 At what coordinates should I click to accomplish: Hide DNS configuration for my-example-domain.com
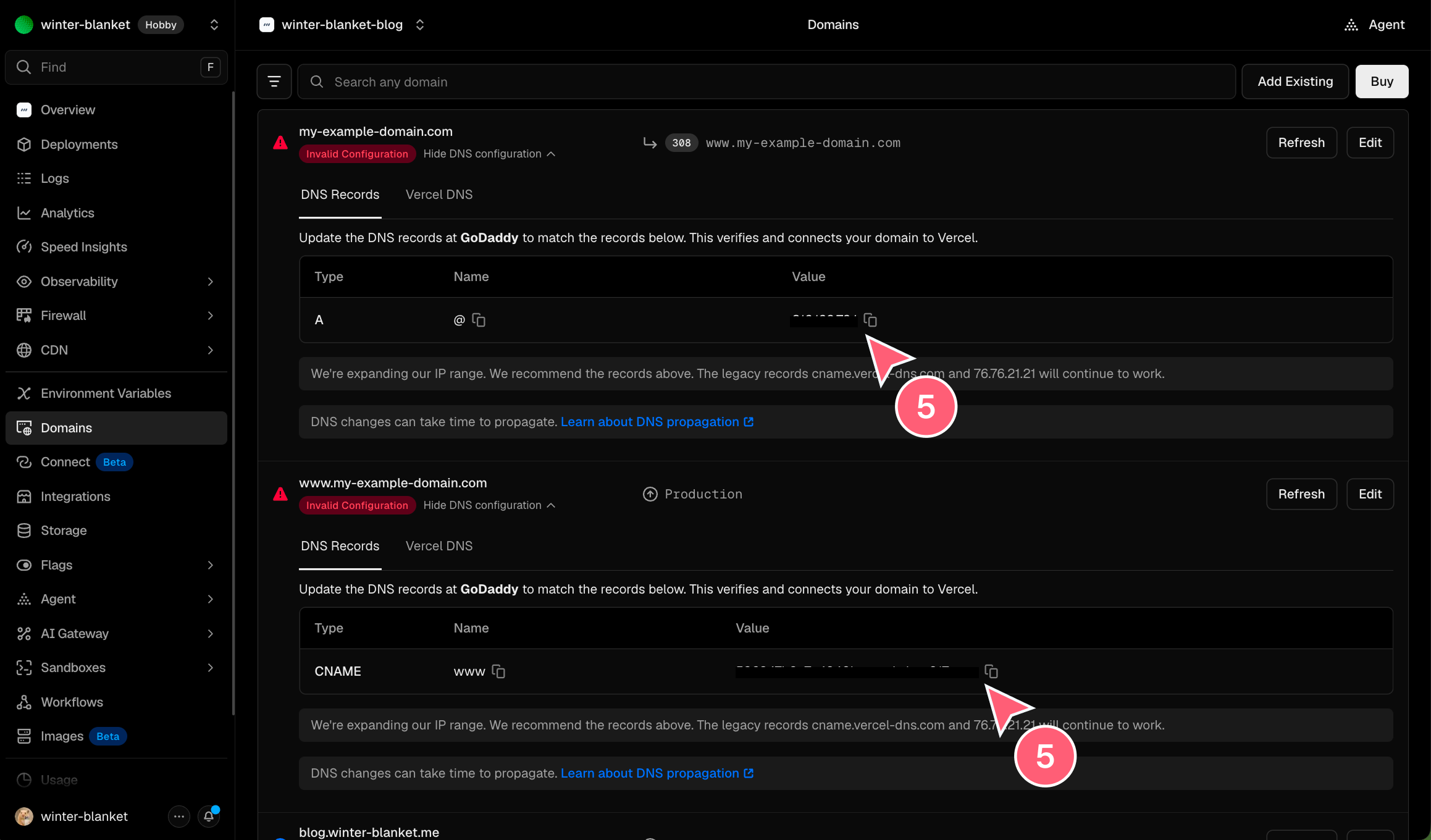[x=489, y=154]
